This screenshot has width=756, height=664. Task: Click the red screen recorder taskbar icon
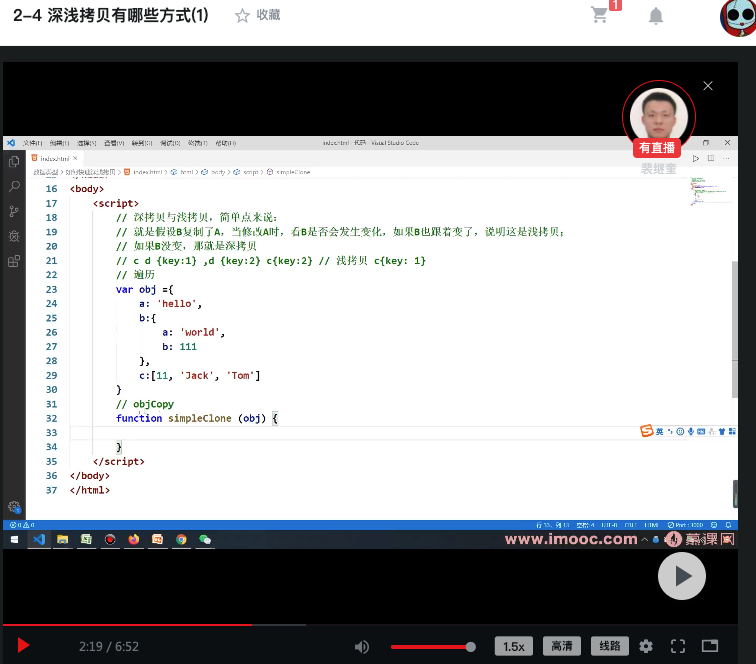click(x=110, y=540)
